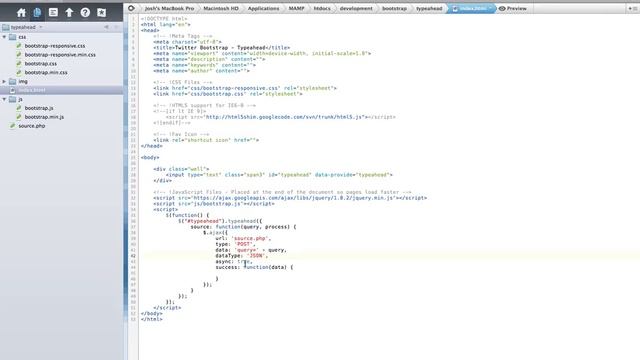Select the index.html tab in path bar

pyautogui.click(x=472, y=9)
